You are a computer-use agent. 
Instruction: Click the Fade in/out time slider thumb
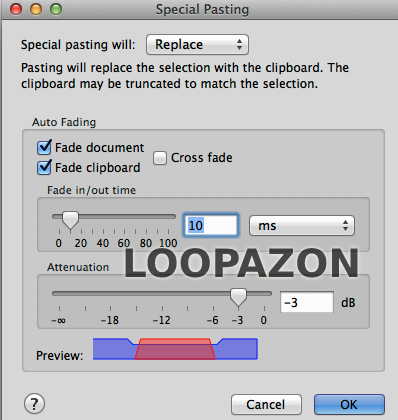tap(70, 220)
